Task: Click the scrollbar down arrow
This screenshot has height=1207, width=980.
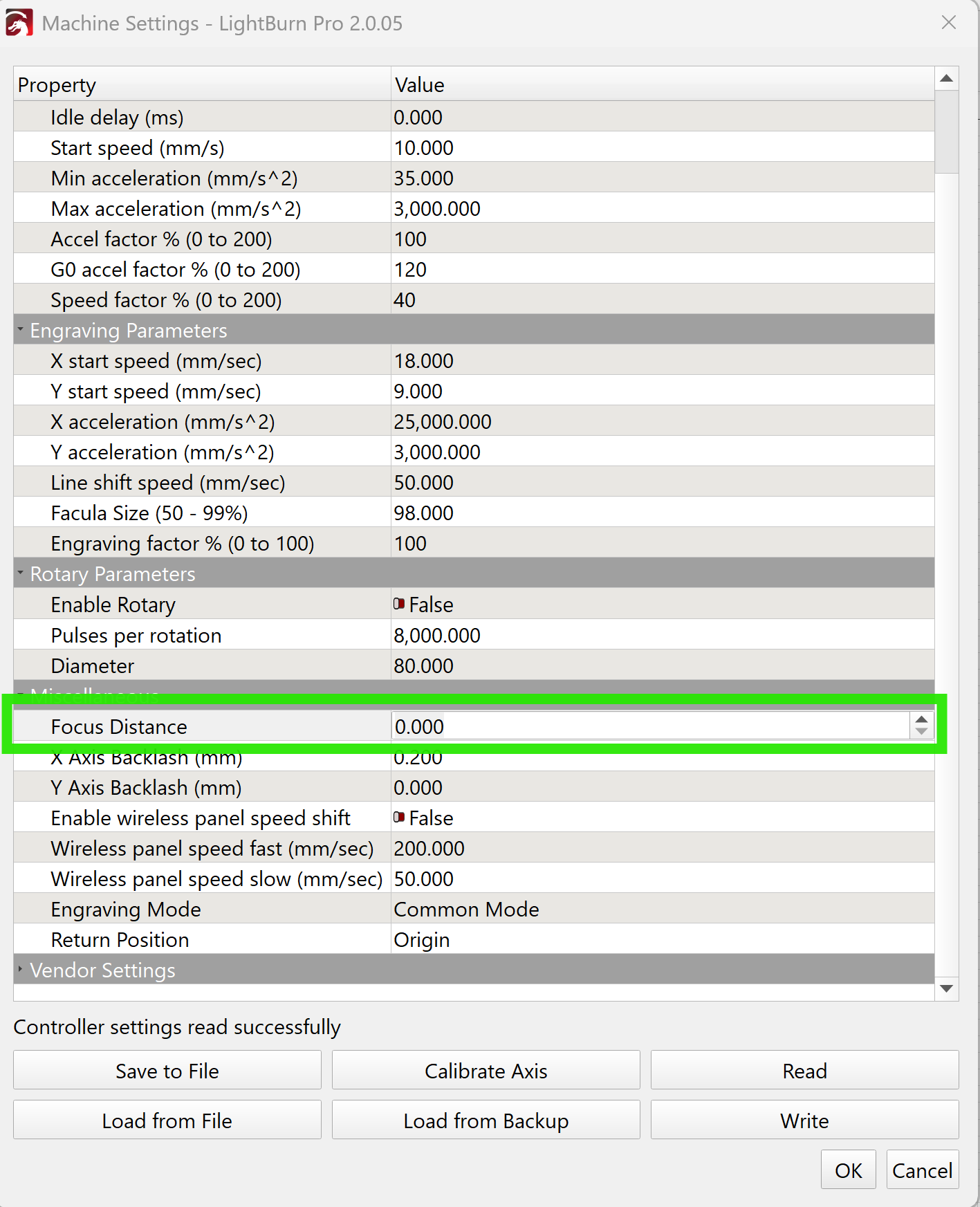Action: (946, 988)
